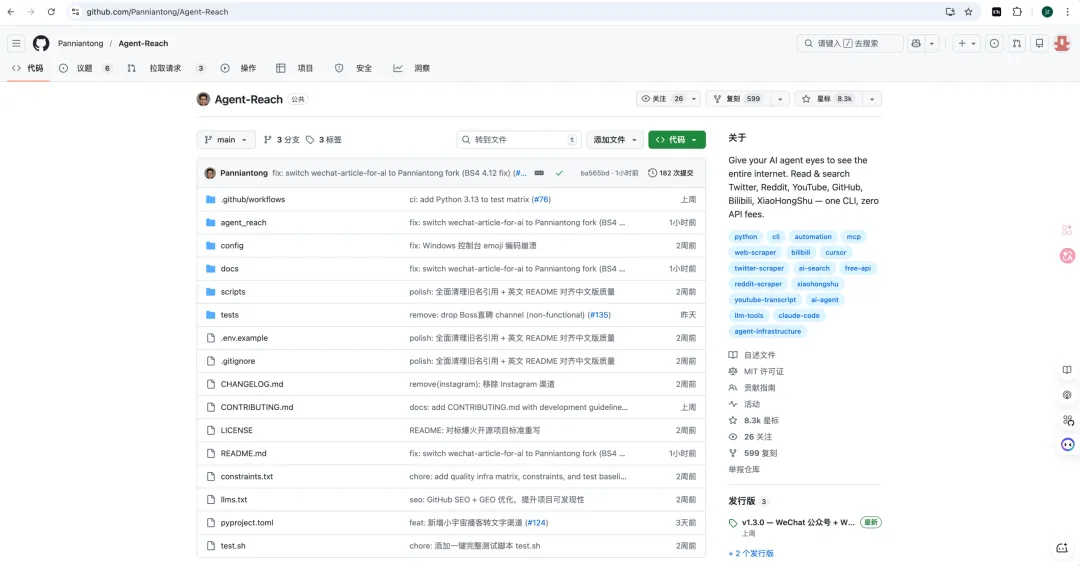Expand the star lists dropdown arrow
The image size is (1080, 566).
click(872, 99)
